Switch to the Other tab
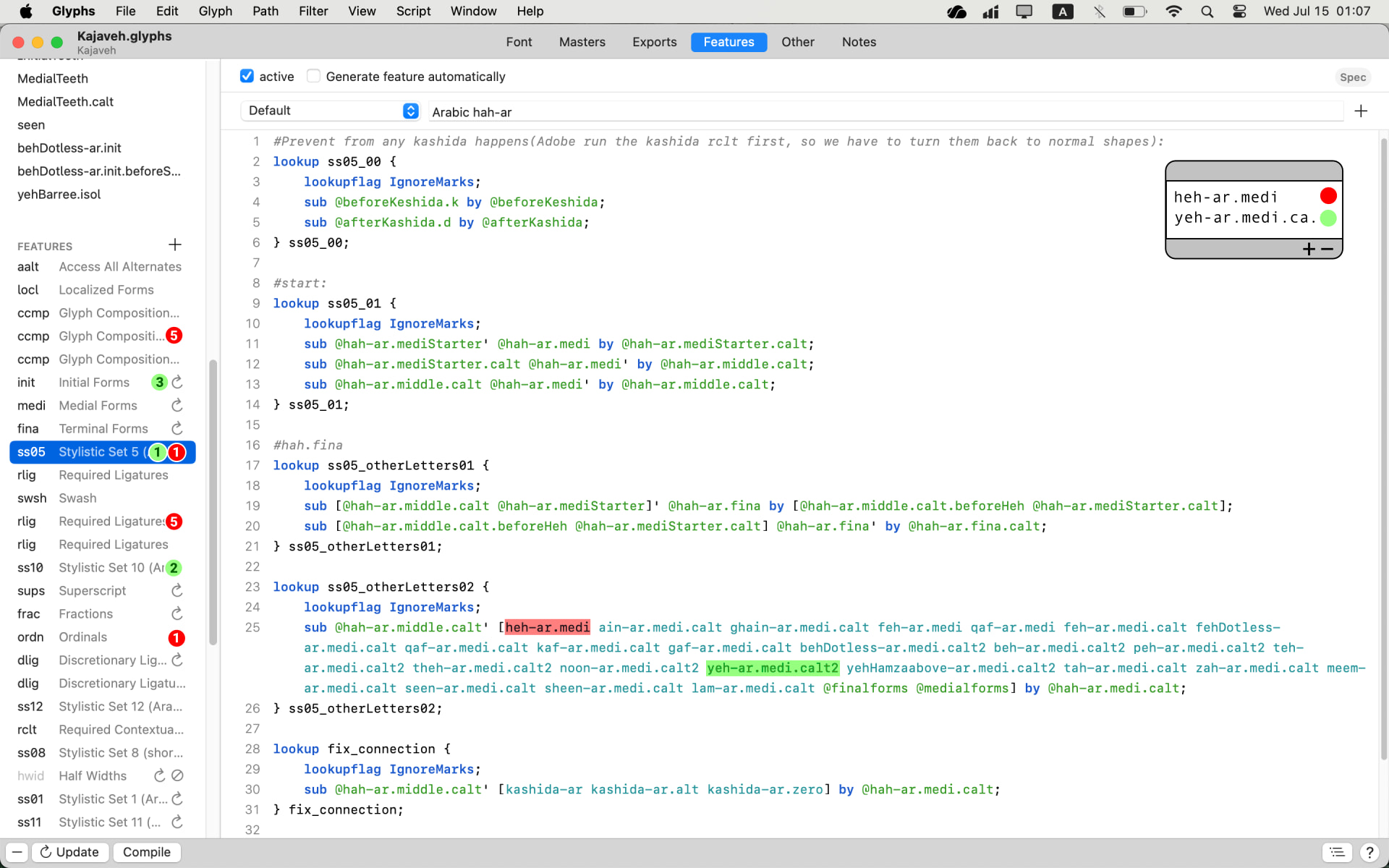This screenshot has width=1389, height=868. pyautogui.click(x=797, y=42)
